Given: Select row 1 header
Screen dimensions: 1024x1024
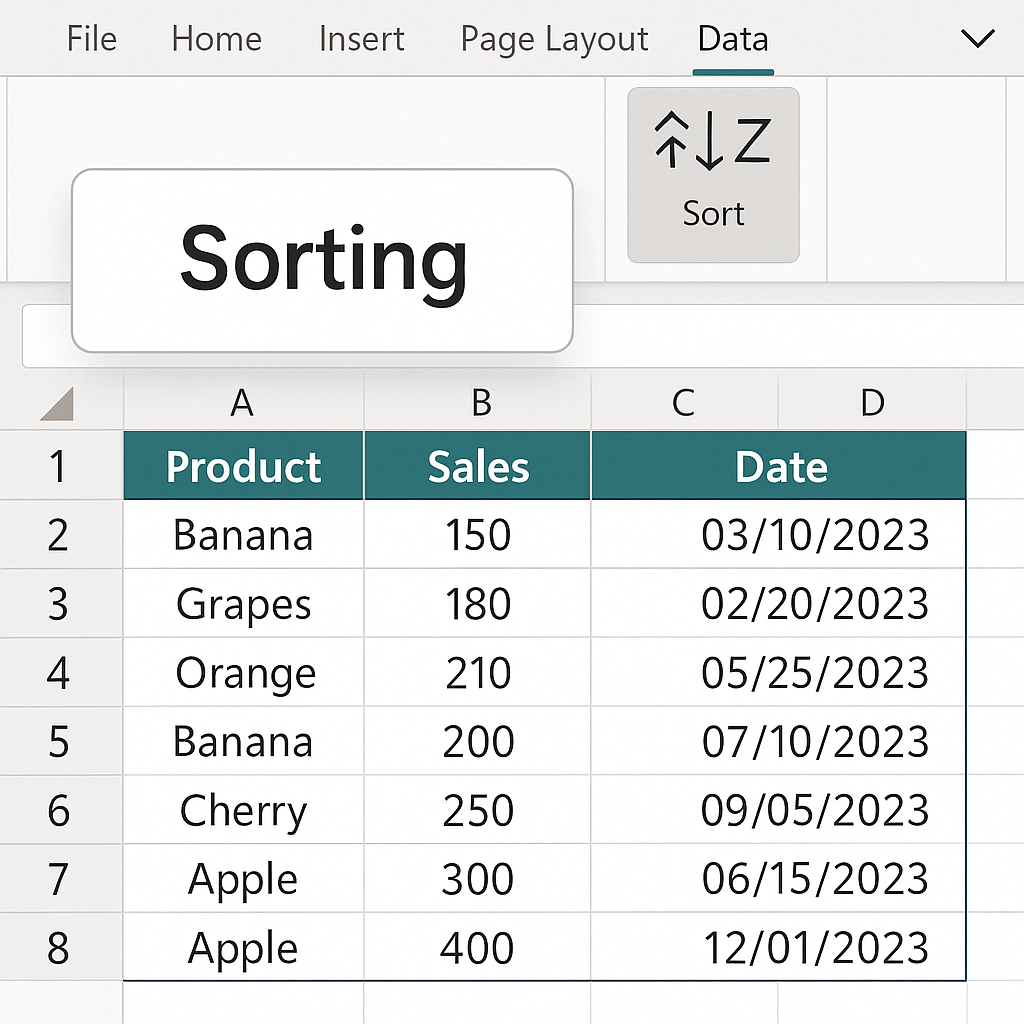Looking at the screenshot, I should [58, 466].
